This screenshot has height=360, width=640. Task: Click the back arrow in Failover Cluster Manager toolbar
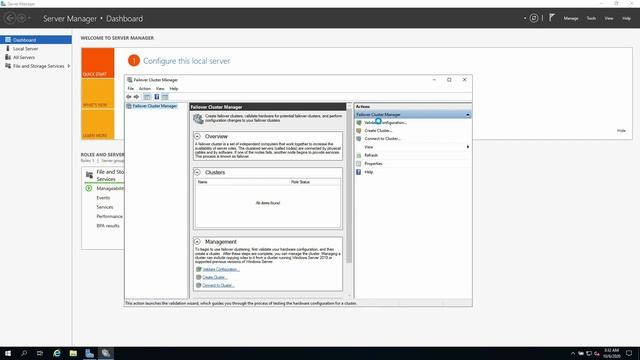point(129,97)
